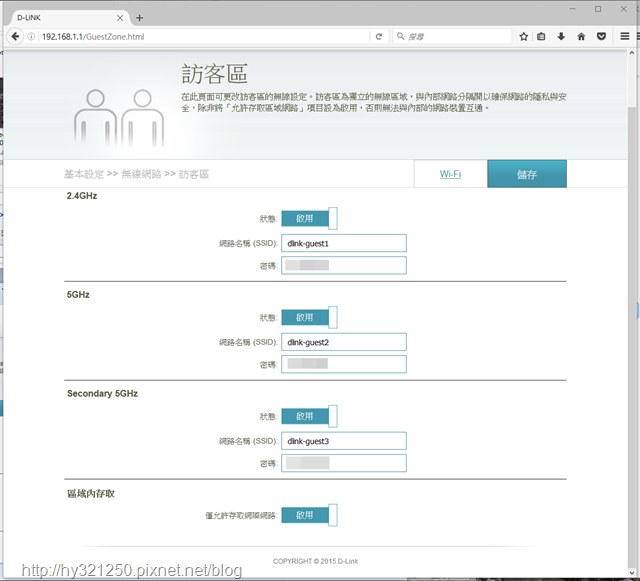Bookmark this page with the star icon
Image resolution: width=640 pixels, height=581 pixels.
(524, 36)
